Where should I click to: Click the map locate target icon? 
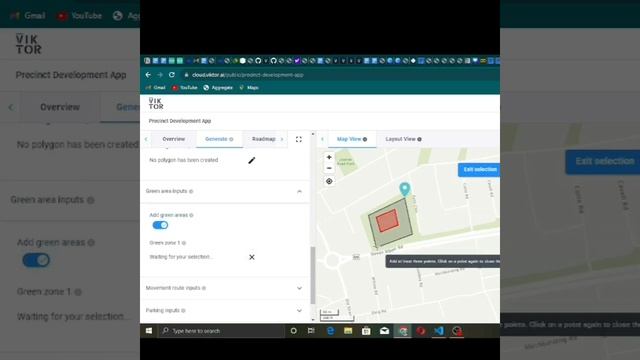(329, 181)
